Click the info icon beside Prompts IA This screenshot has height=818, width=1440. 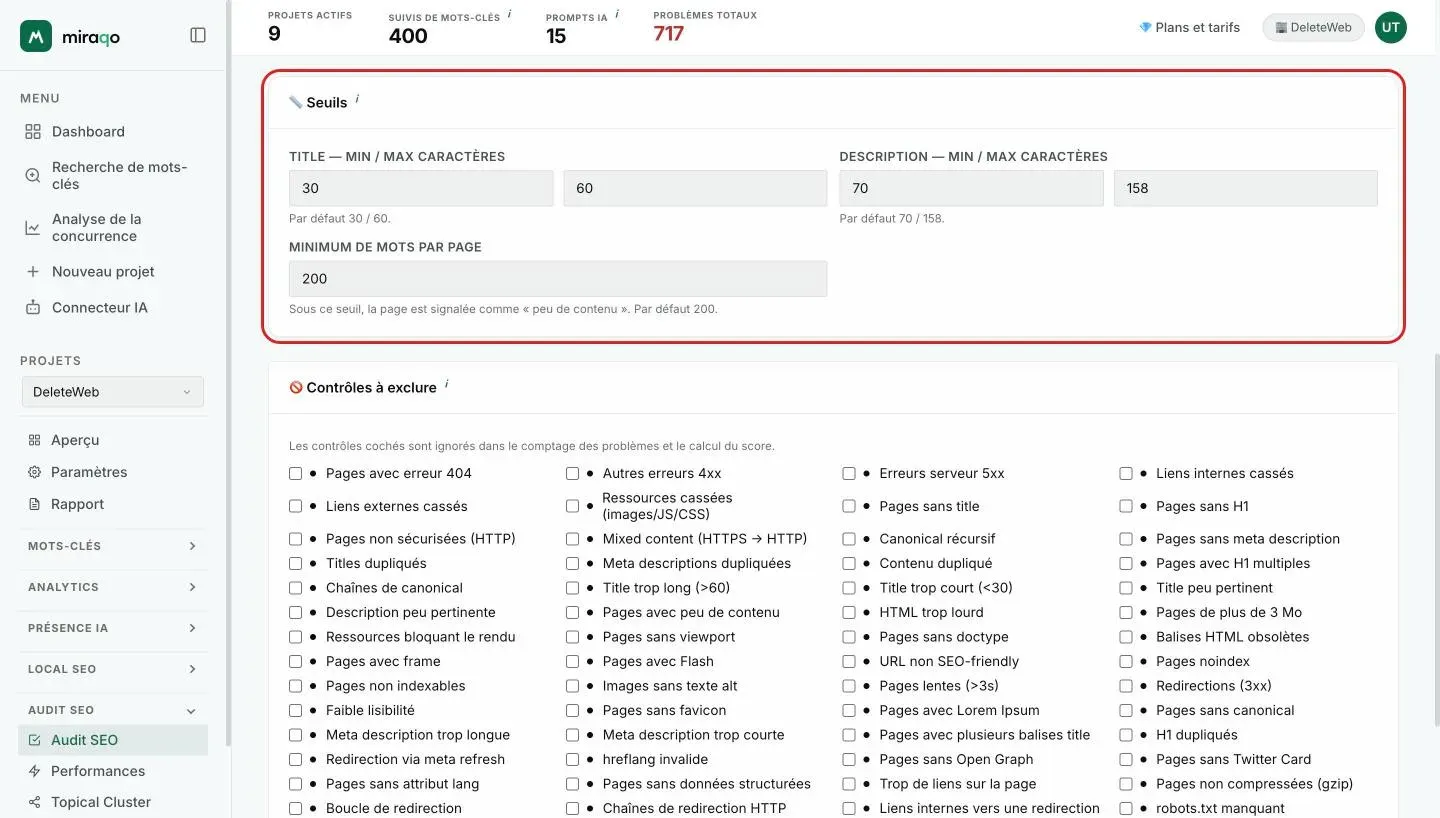point(617,14)
